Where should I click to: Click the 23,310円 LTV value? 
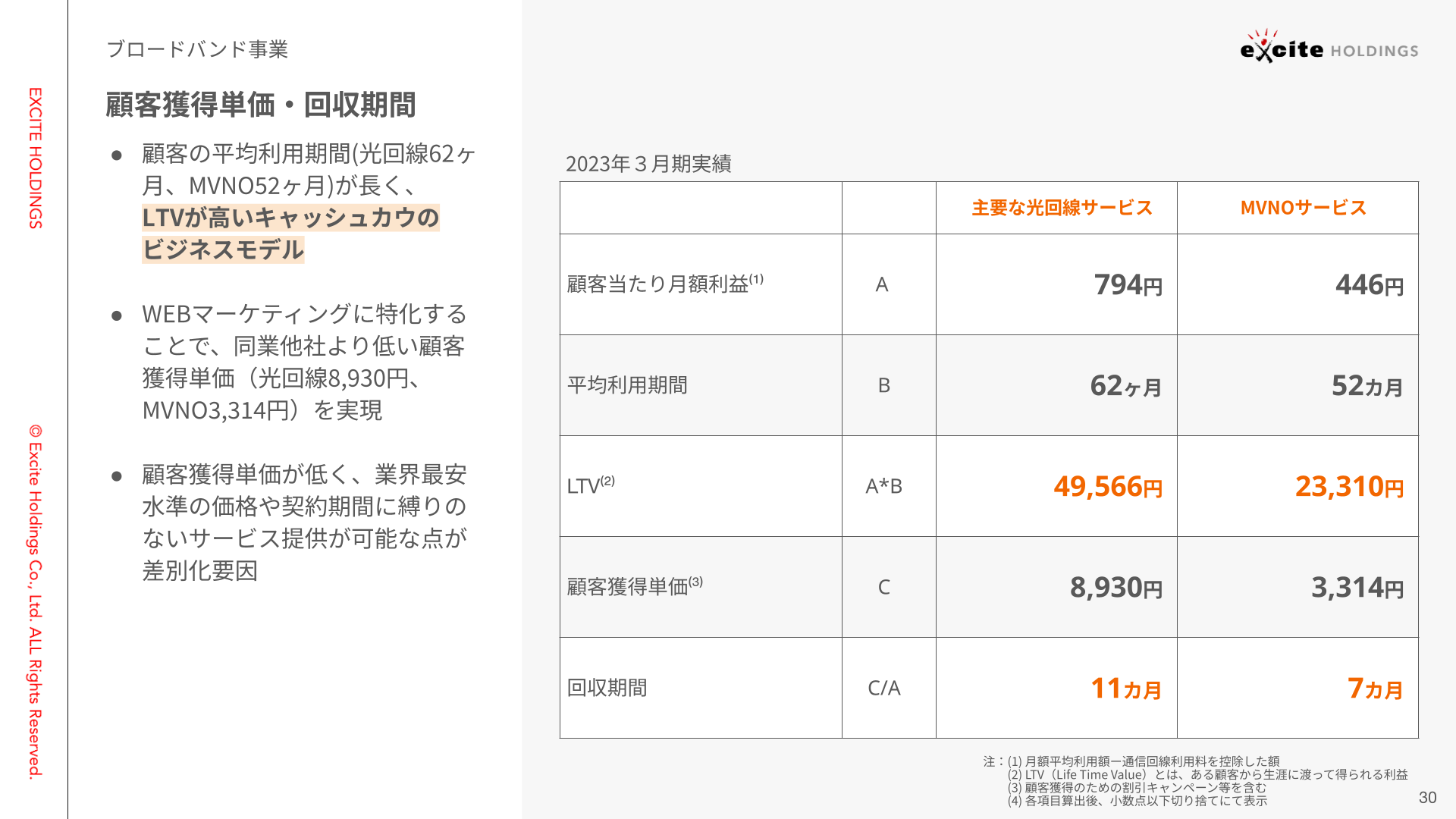click(x=1349, y=487)
